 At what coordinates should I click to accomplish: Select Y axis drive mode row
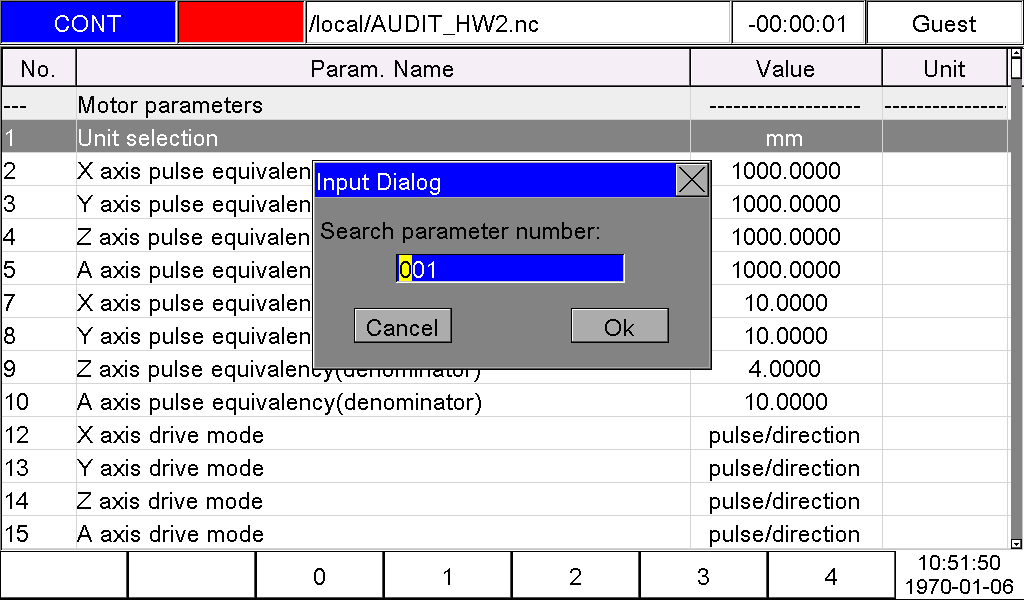click(x=505, y=467)
